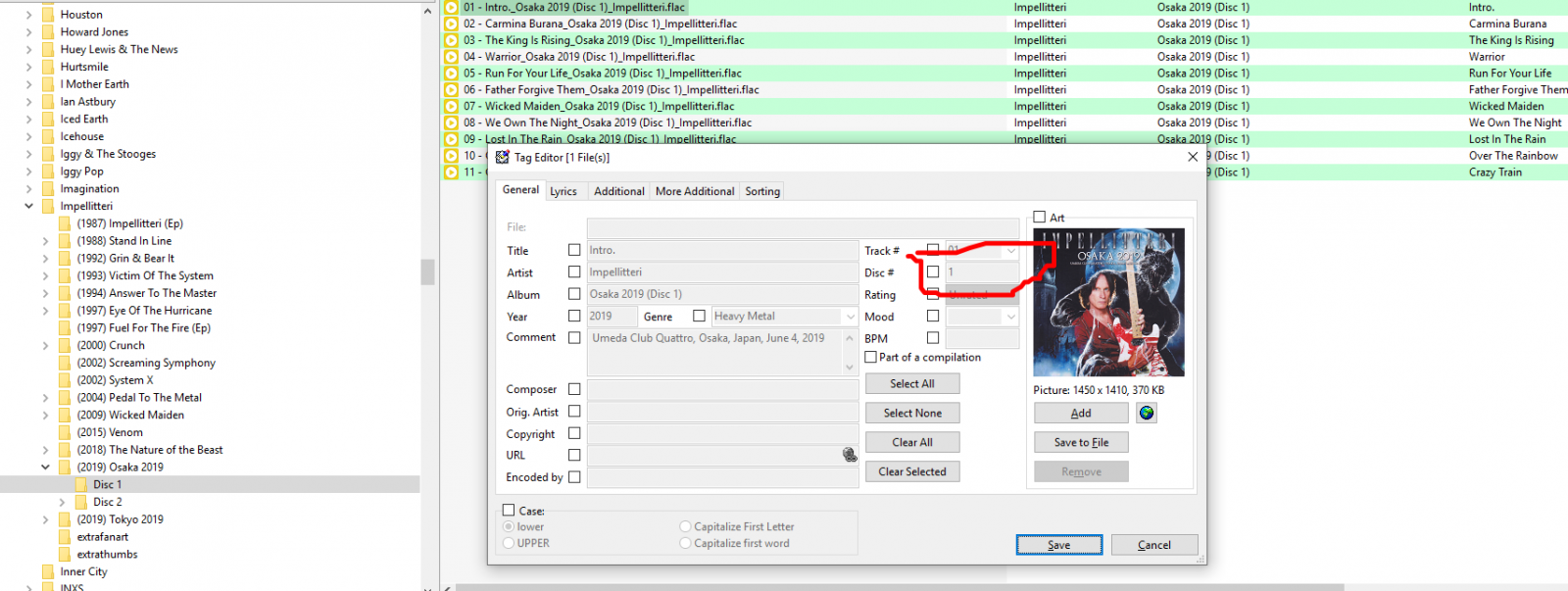Viewport: 1568px width, 591px height.
Task: Tick the Composer checkbox
Action: click(x=574, y=389)
